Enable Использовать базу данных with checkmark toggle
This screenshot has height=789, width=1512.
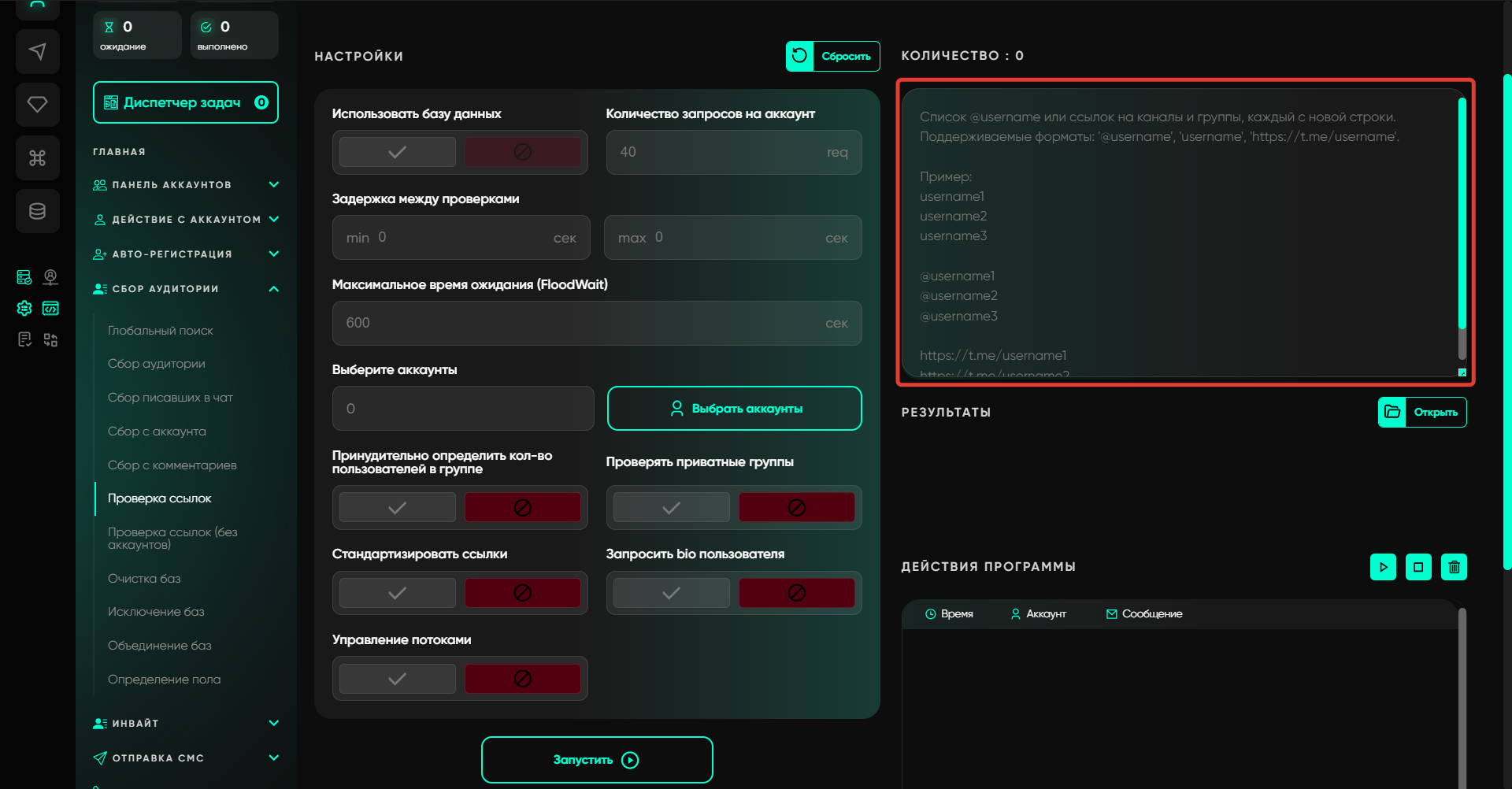point(398,152)
